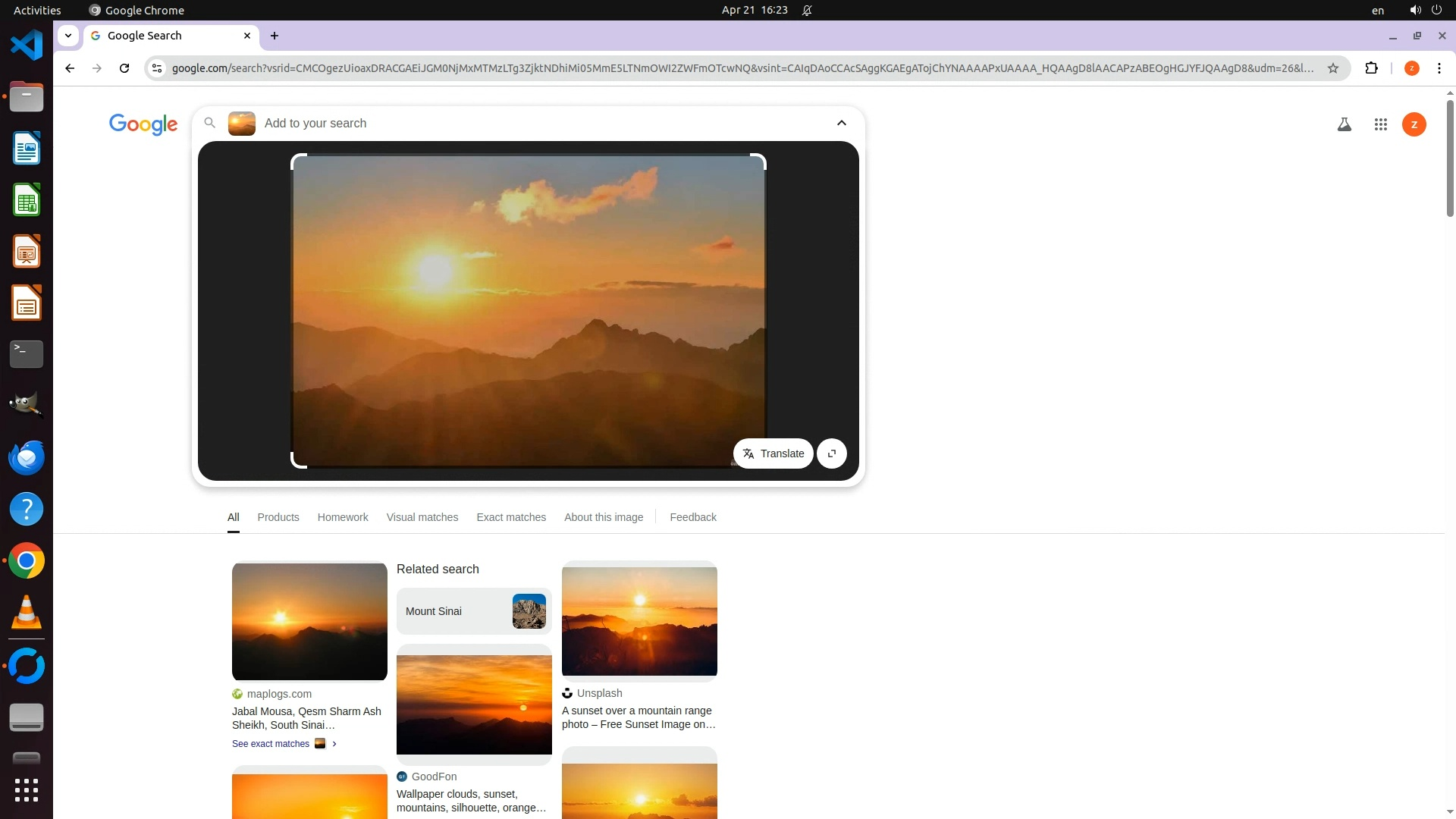
Task: Open the maplogs.com Jabal Mousa thumbnail
Action: [x=309, y=622]
